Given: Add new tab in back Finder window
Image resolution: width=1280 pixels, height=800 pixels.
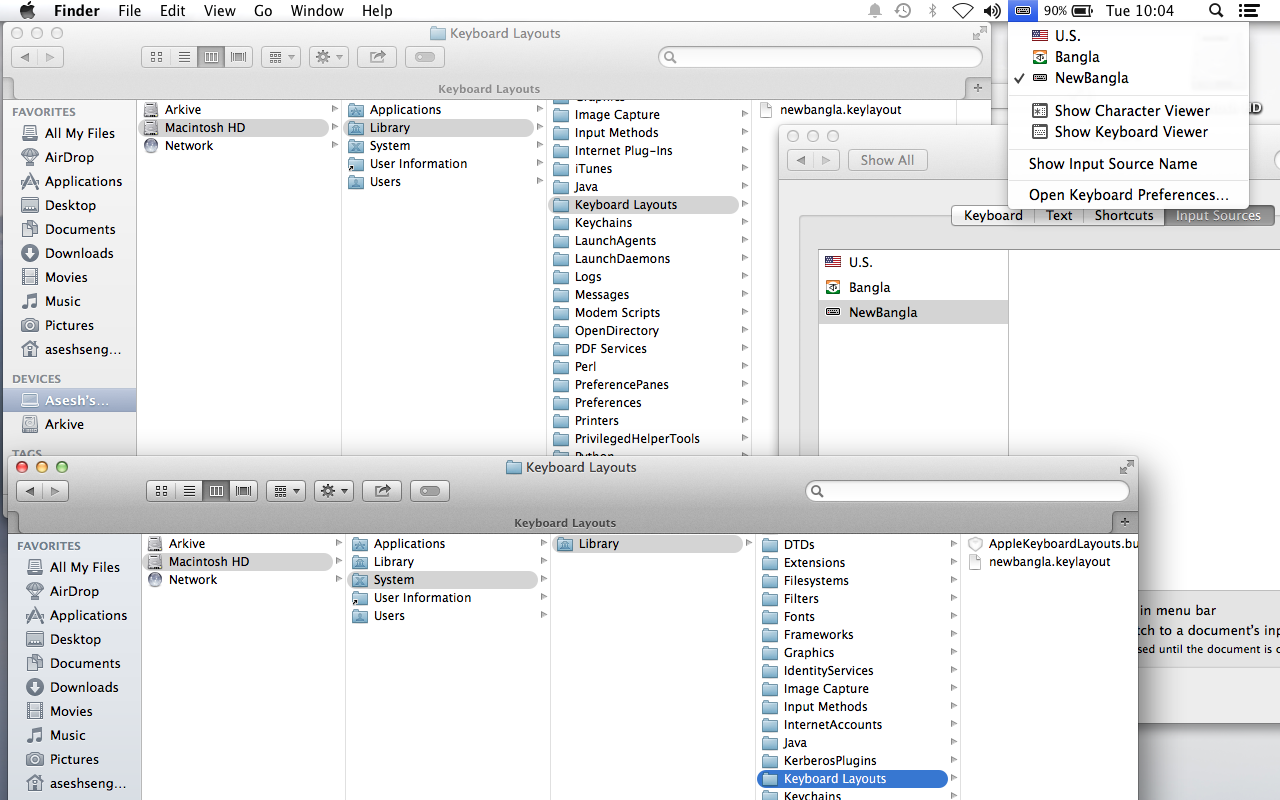Looking at the screenshot, I should (978, 88).
